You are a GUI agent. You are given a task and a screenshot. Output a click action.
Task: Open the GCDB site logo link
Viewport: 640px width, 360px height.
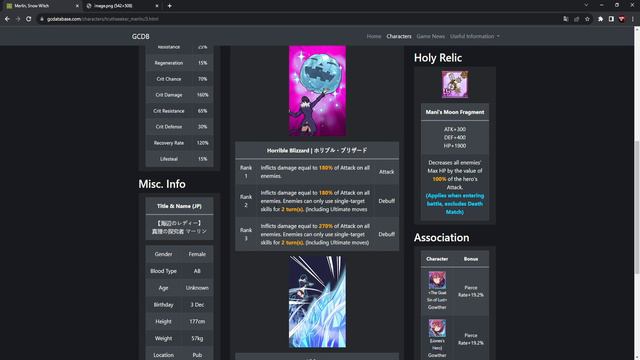click(140, 36)
